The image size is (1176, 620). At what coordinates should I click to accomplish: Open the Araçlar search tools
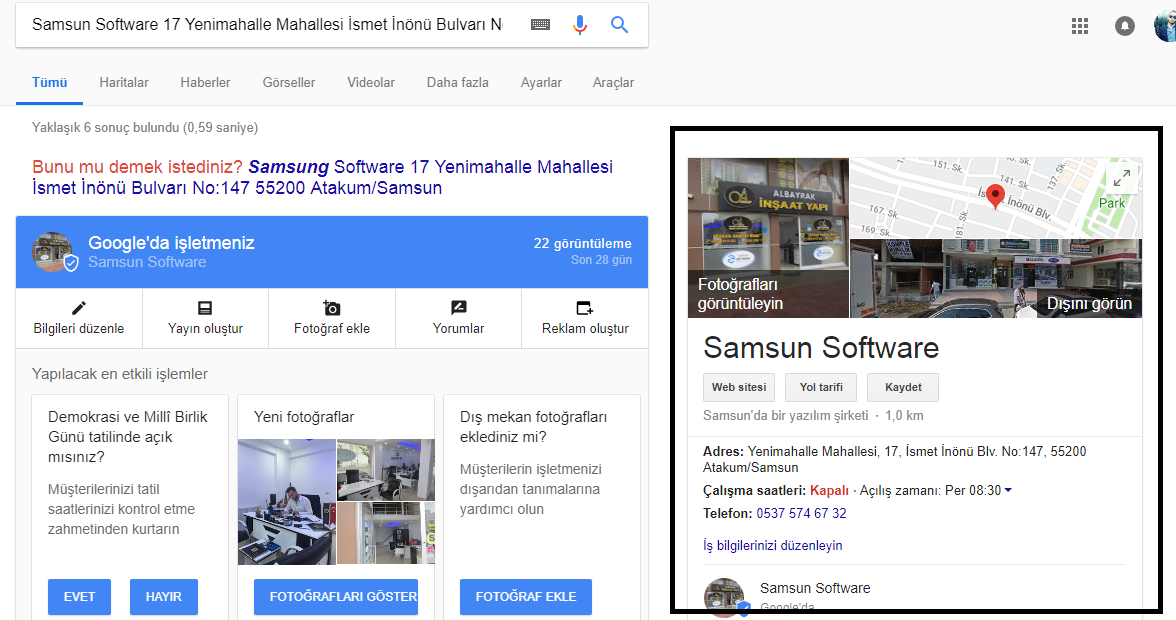[x=614, y=82]
